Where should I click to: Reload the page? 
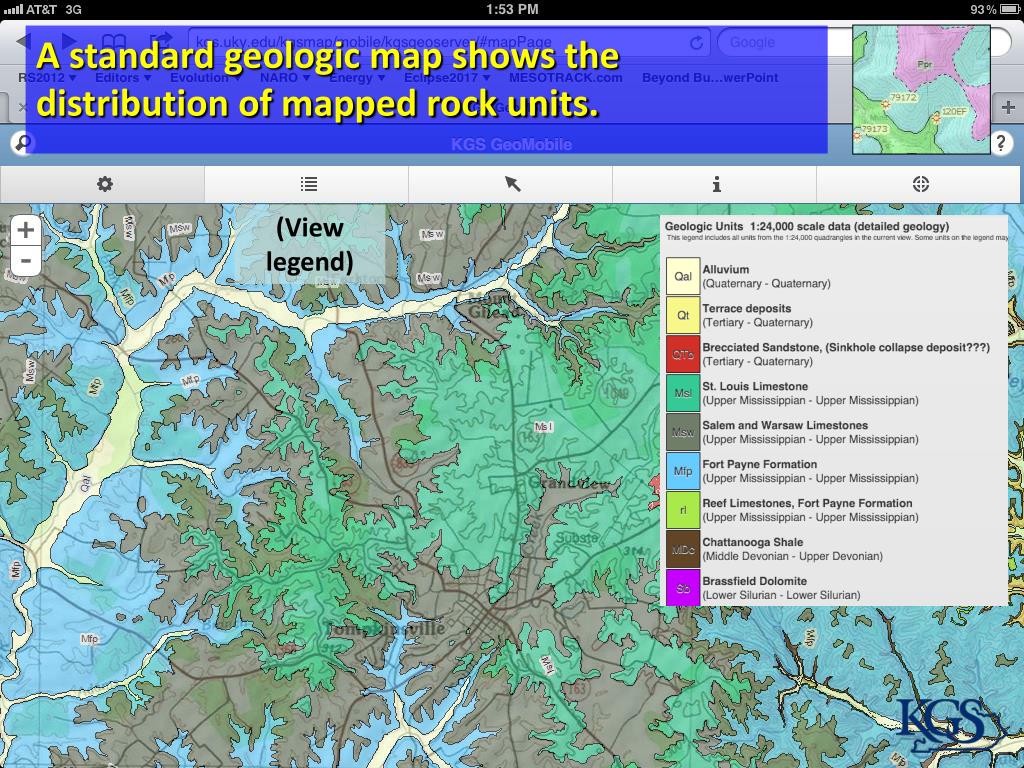[696, 43]
